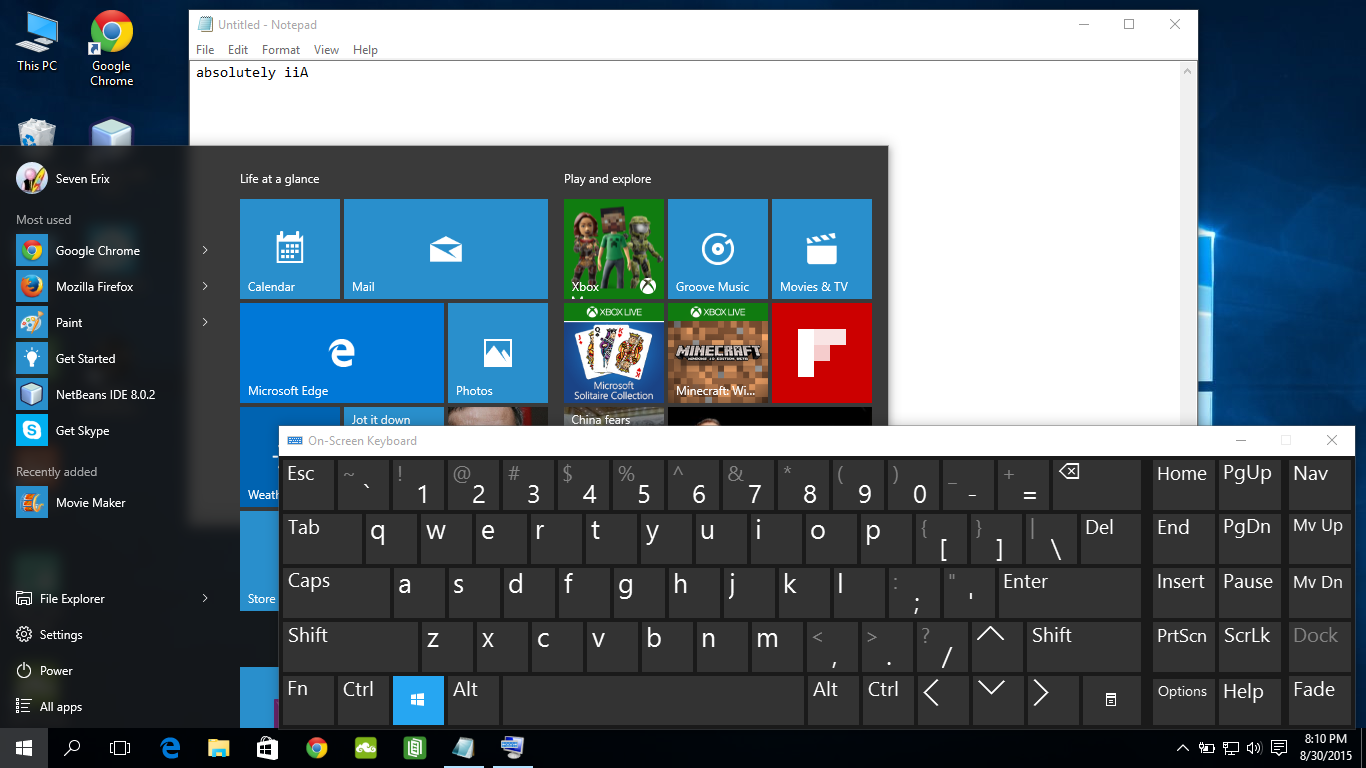1366x768 pixels.
Task: Launch Groove Music from the Start menu
Action: (716, 248)
